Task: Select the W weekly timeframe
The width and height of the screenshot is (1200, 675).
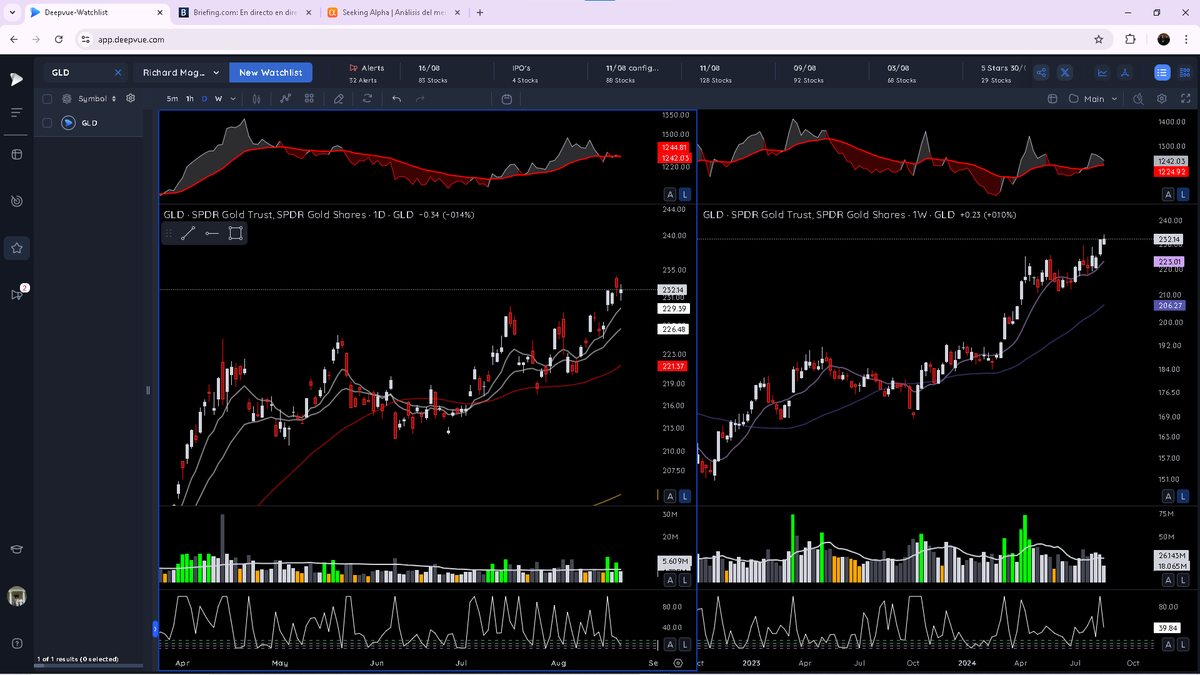Action: pyautogui.click(x=218, y=99)
